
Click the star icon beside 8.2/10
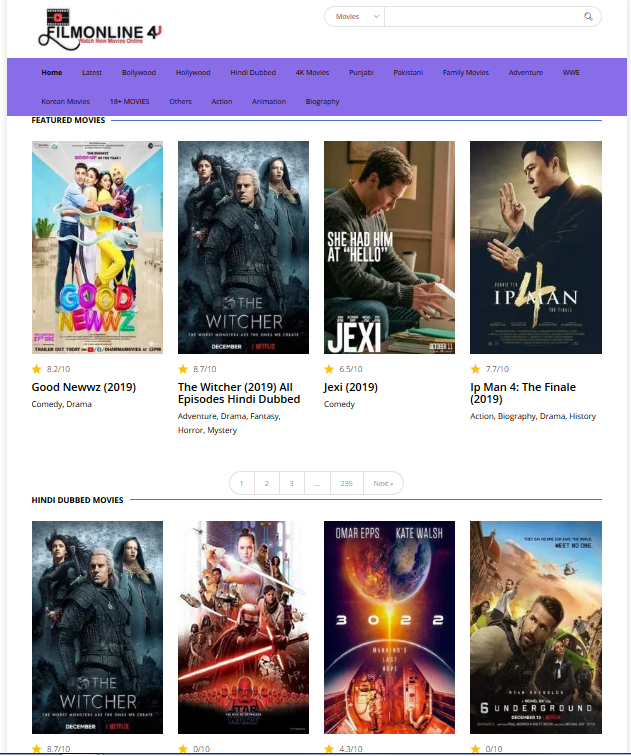click(x=37, y=369)
